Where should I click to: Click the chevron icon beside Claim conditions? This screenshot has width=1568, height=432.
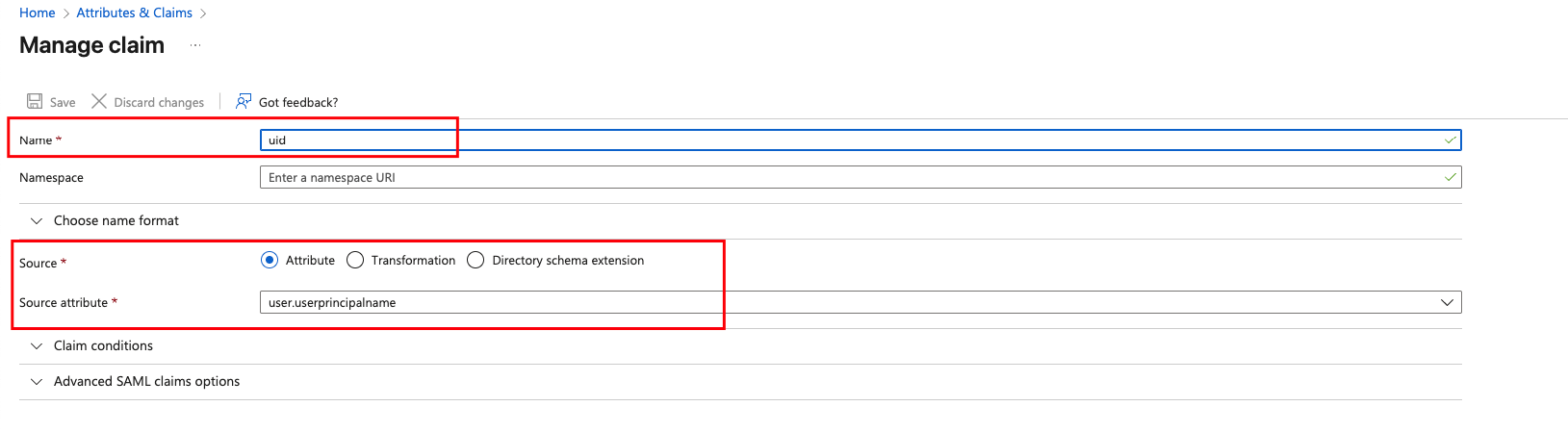tap(37, 346)
